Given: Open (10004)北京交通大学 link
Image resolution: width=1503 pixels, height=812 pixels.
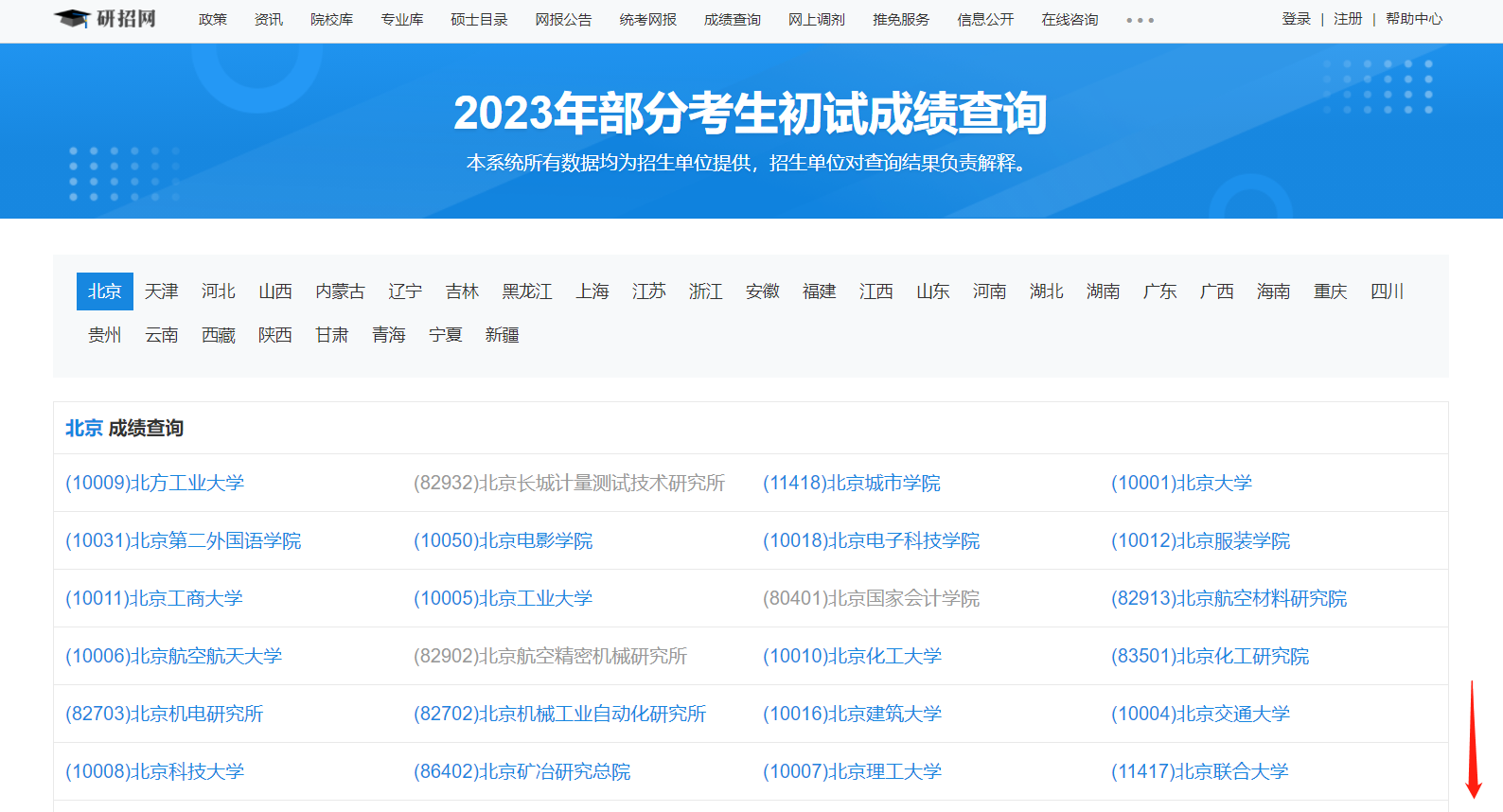Looking at the screenshot, I should tap(1201, 714).
